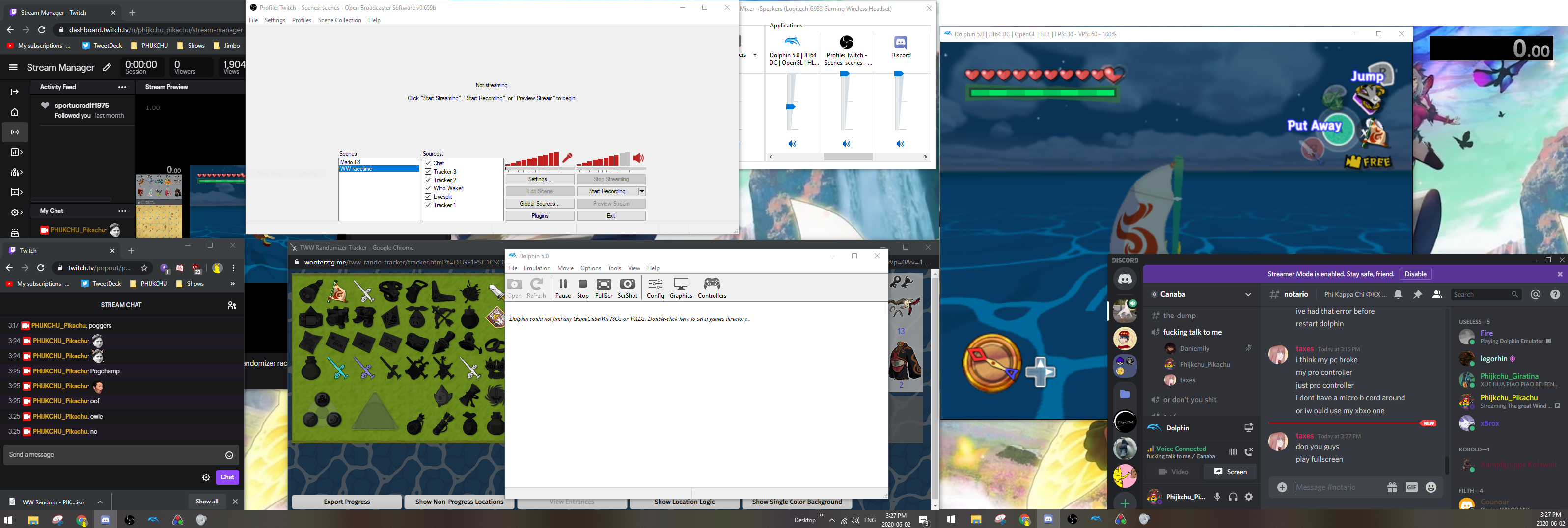Show pinned messages in Discord
The width and height of the screenshot is (1568, 528).
[1418, 294]
